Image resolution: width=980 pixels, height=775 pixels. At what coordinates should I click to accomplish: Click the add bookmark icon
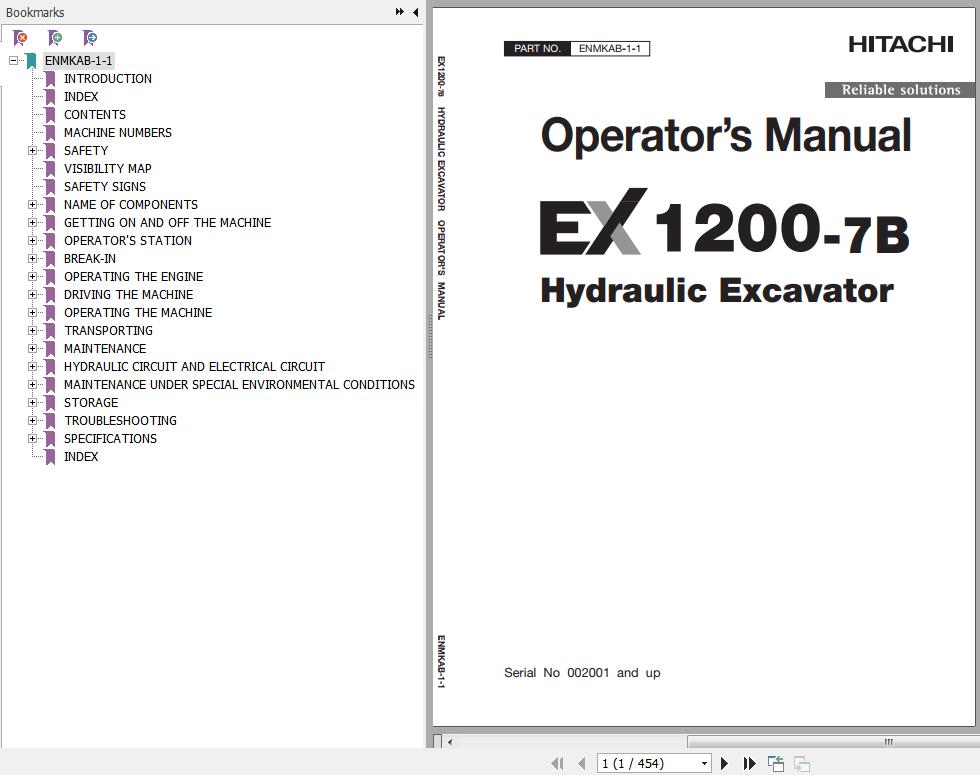[x=55, y=38]
